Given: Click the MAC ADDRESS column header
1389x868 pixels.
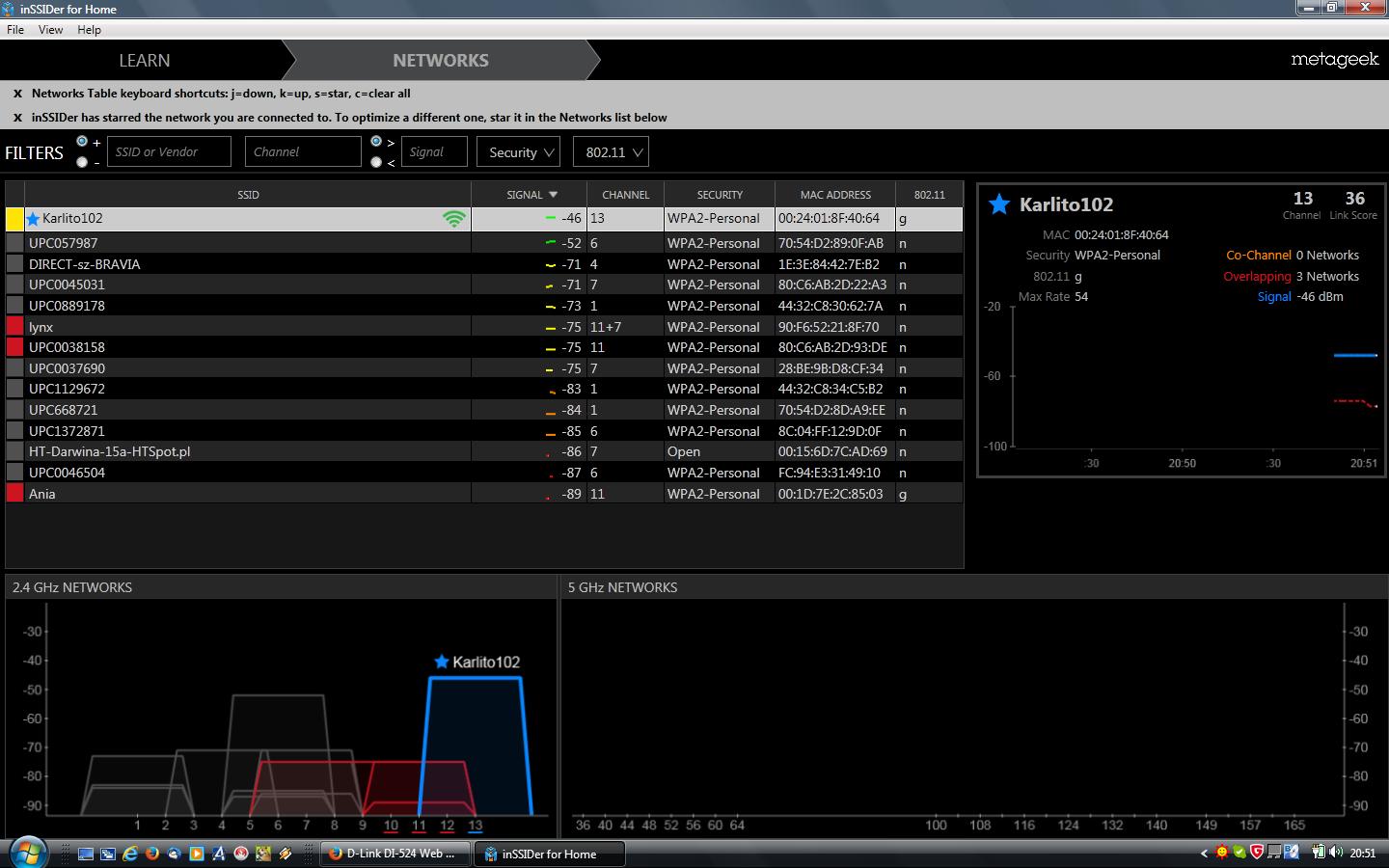Looking at the screenshot, I should [x=835, y=195].
